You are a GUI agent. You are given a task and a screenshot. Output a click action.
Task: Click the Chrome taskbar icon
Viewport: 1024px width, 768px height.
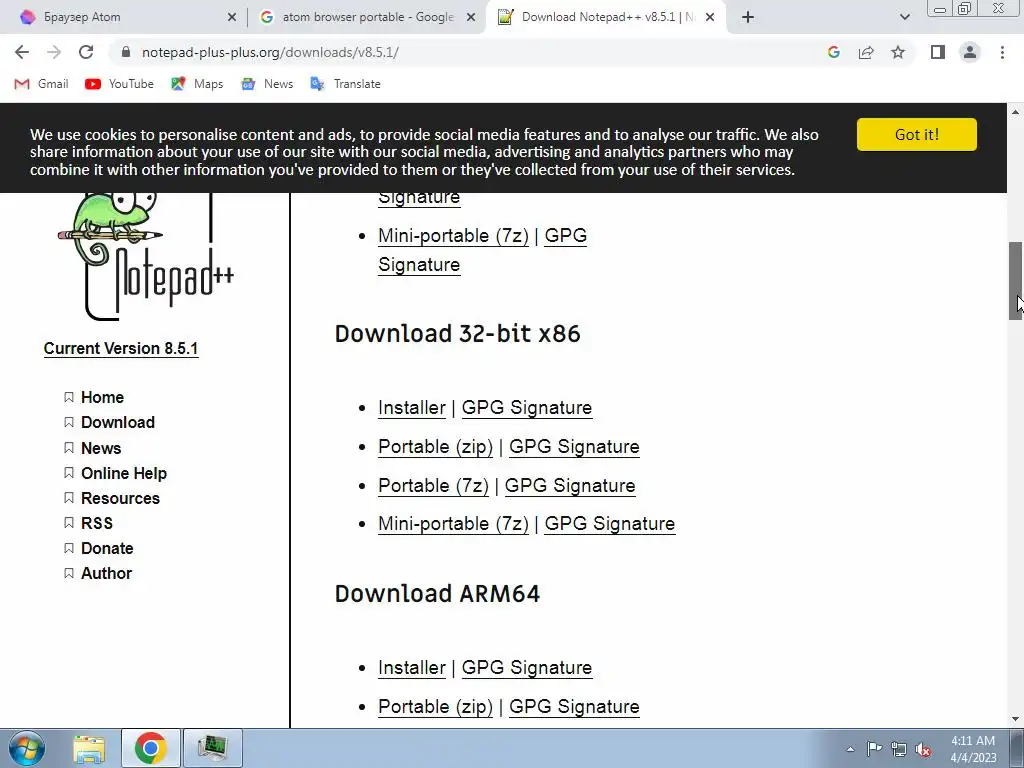151,748
